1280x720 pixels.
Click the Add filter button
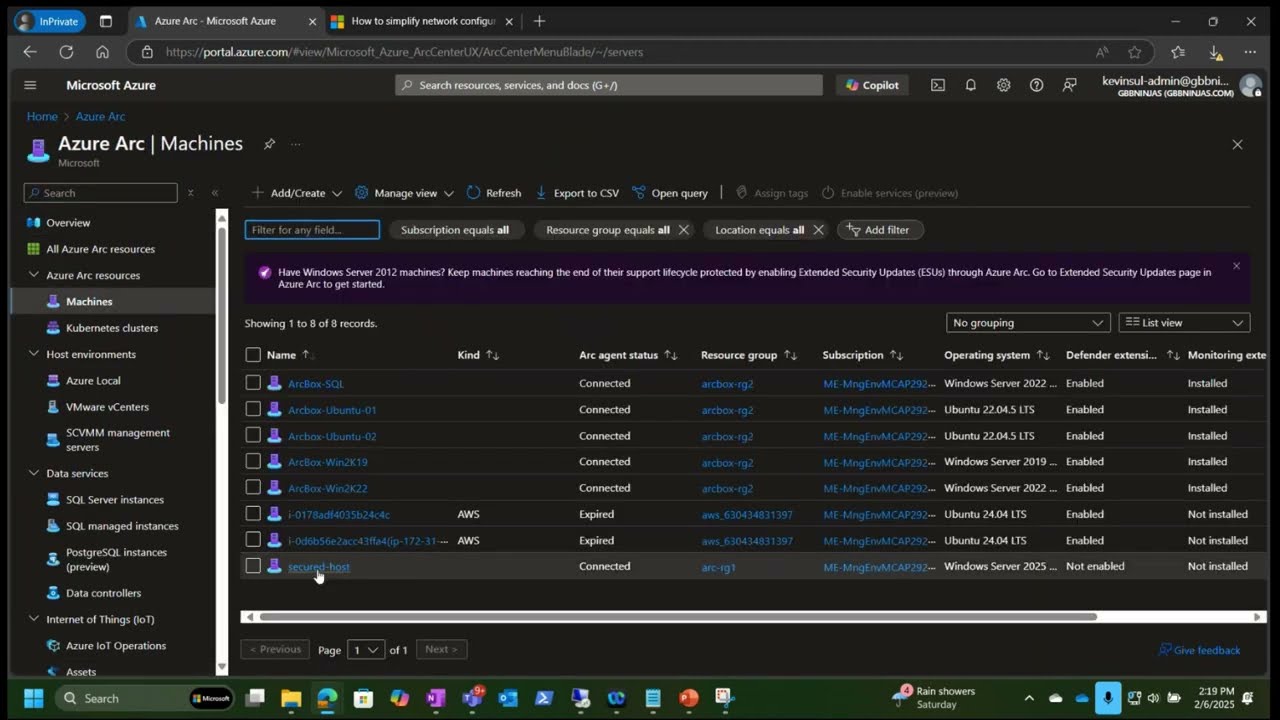click(x=879, y=230)
